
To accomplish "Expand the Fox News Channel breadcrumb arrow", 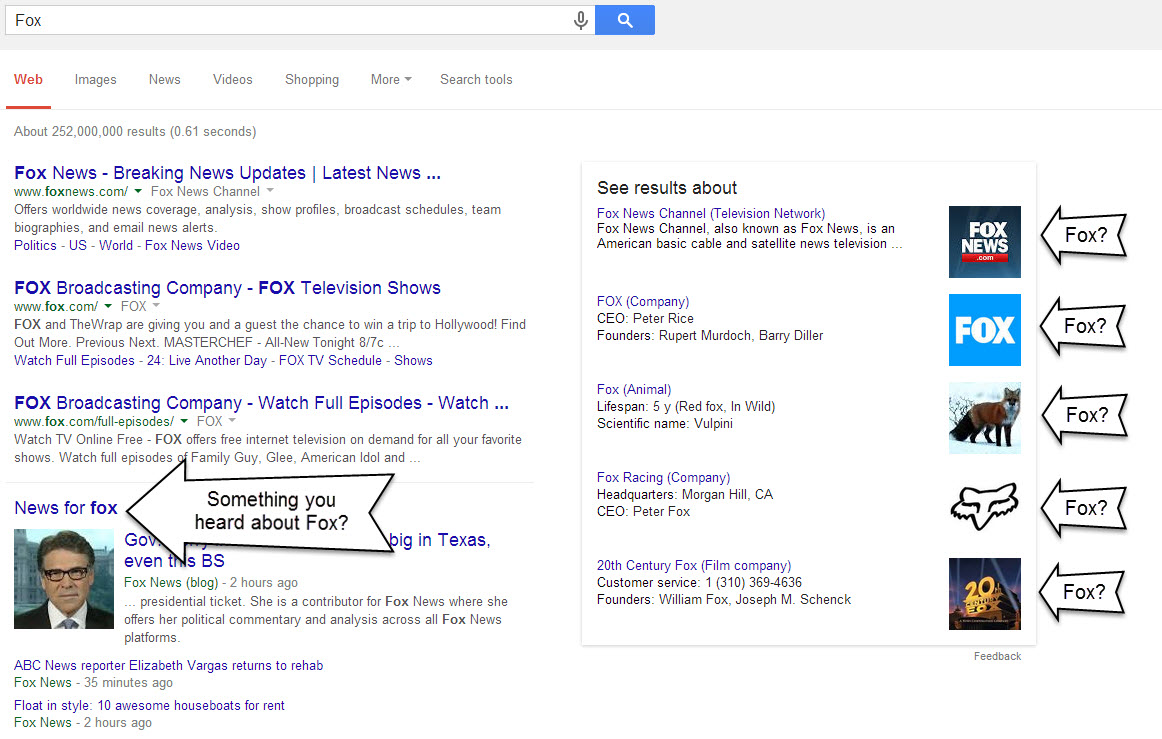I will tap(270, 191).
